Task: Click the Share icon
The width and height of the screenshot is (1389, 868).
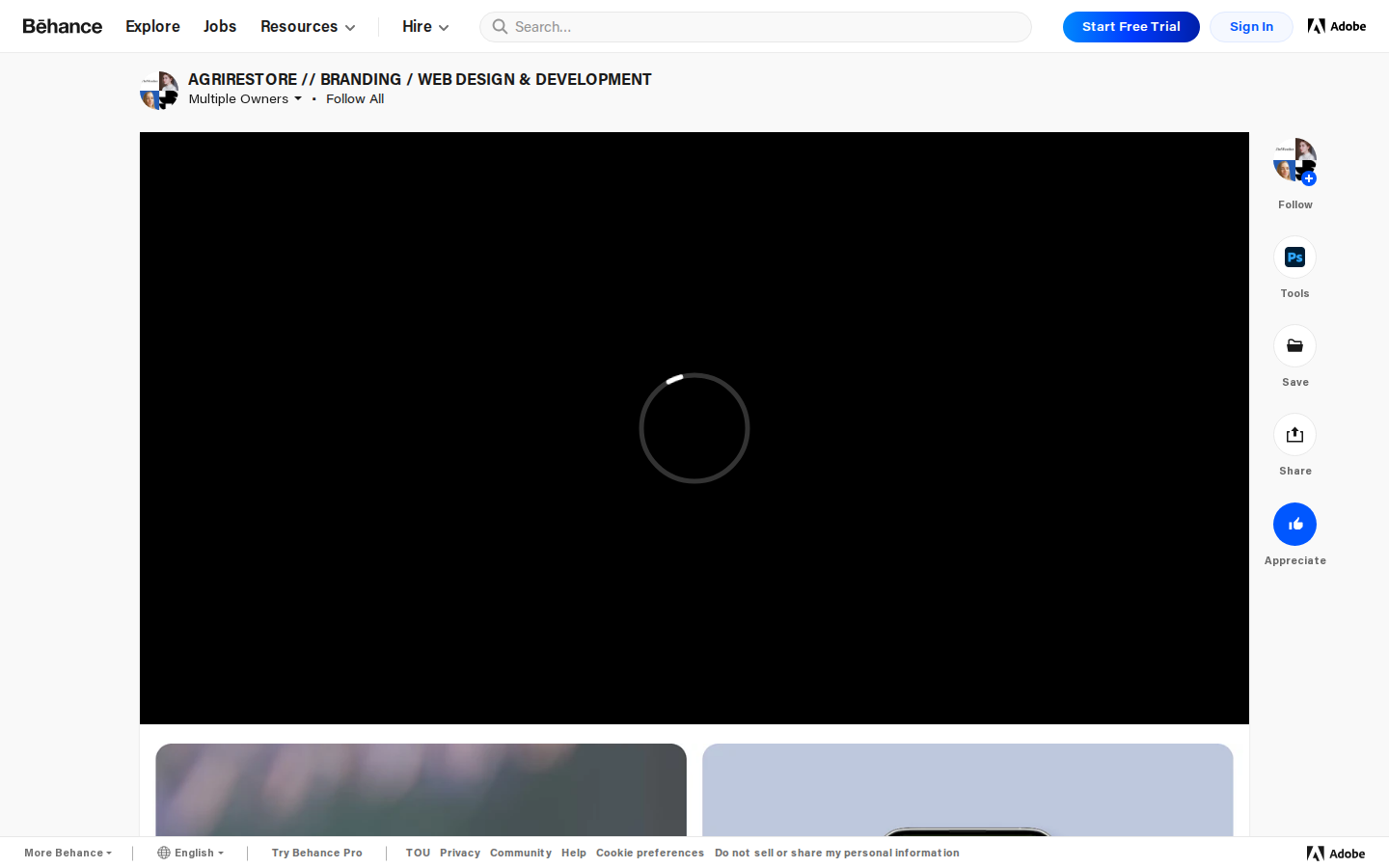Action: click(1294, 435)
